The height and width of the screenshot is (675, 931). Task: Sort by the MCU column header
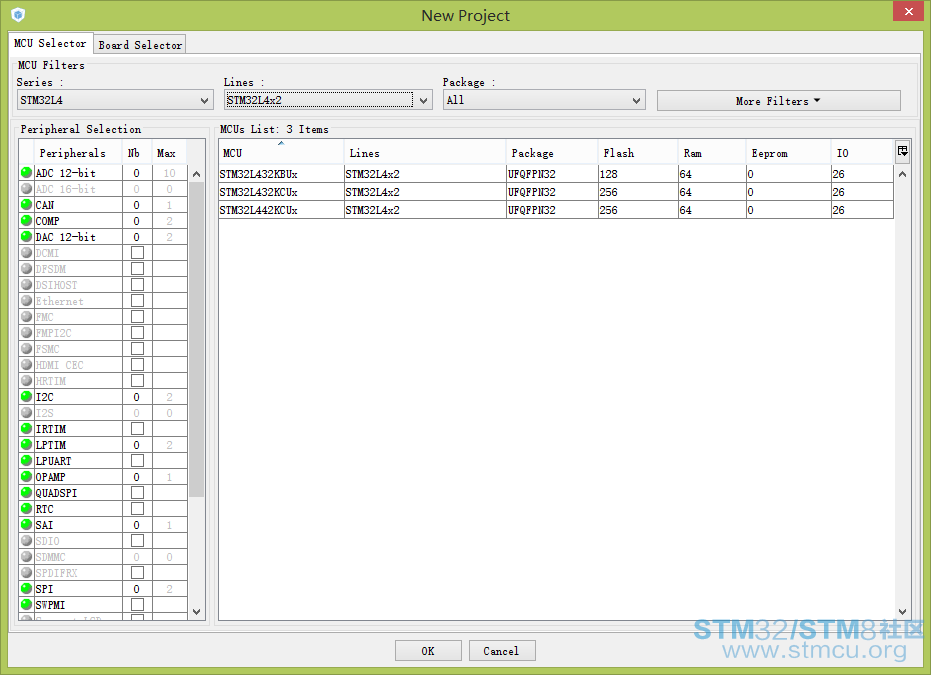point(281,153)
